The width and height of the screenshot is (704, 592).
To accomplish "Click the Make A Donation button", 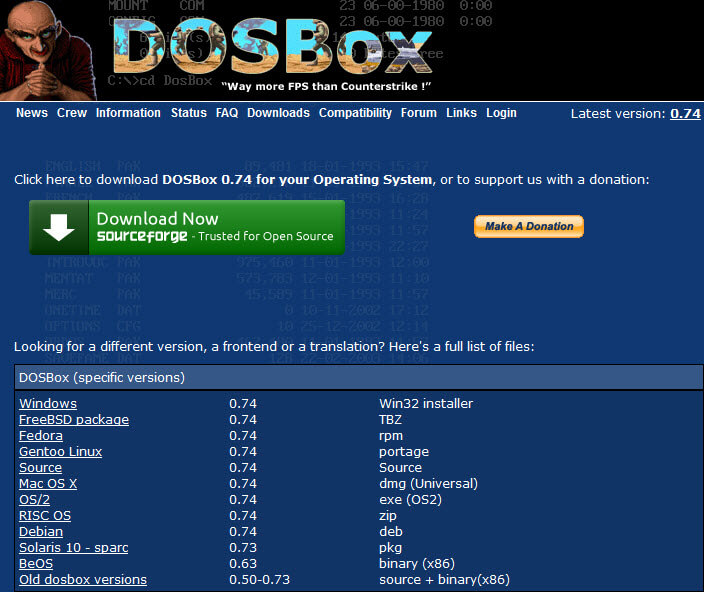I will click(x=529, y=226).
